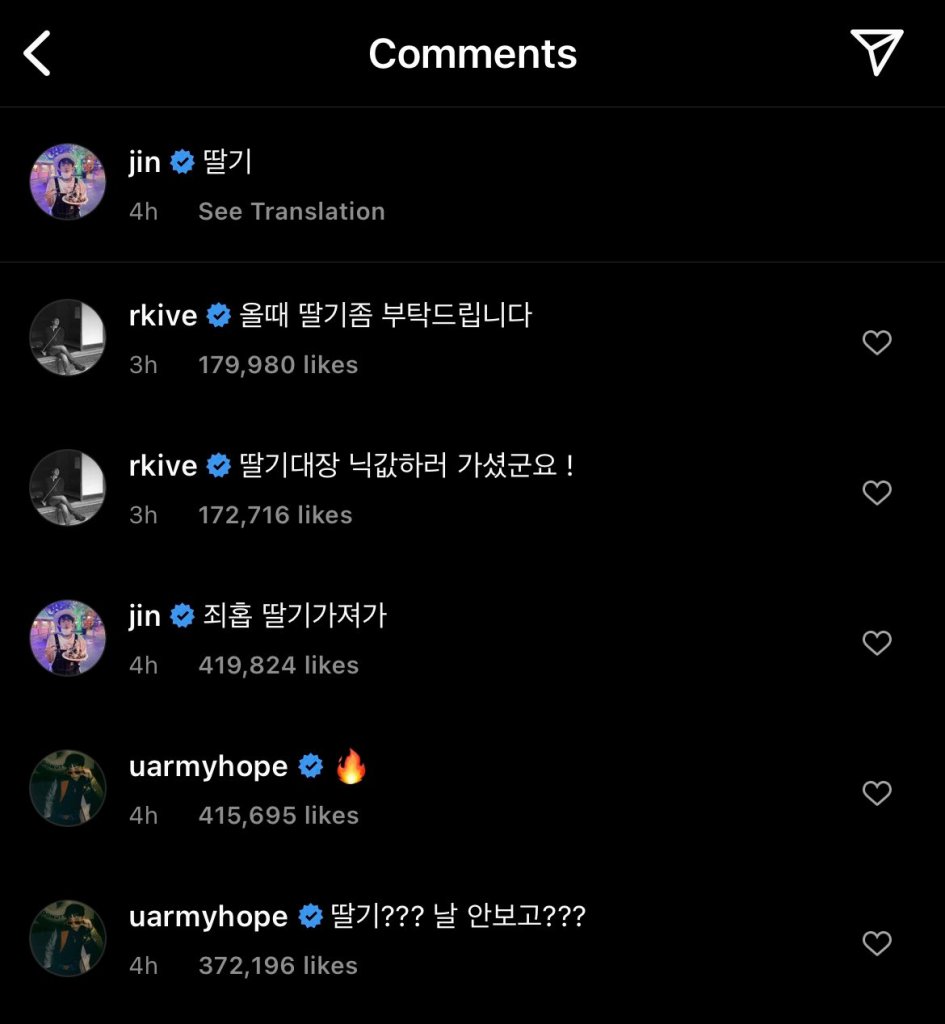
Task: Tap rkive username on first comment
Action: click(163, 317)
